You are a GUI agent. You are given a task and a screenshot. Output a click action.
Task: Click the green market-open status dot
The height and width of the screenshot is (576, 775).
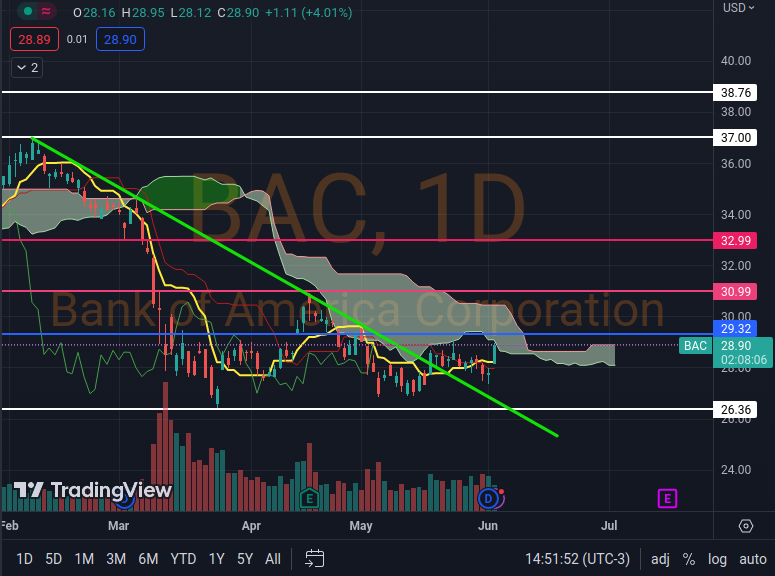[28, 11]
